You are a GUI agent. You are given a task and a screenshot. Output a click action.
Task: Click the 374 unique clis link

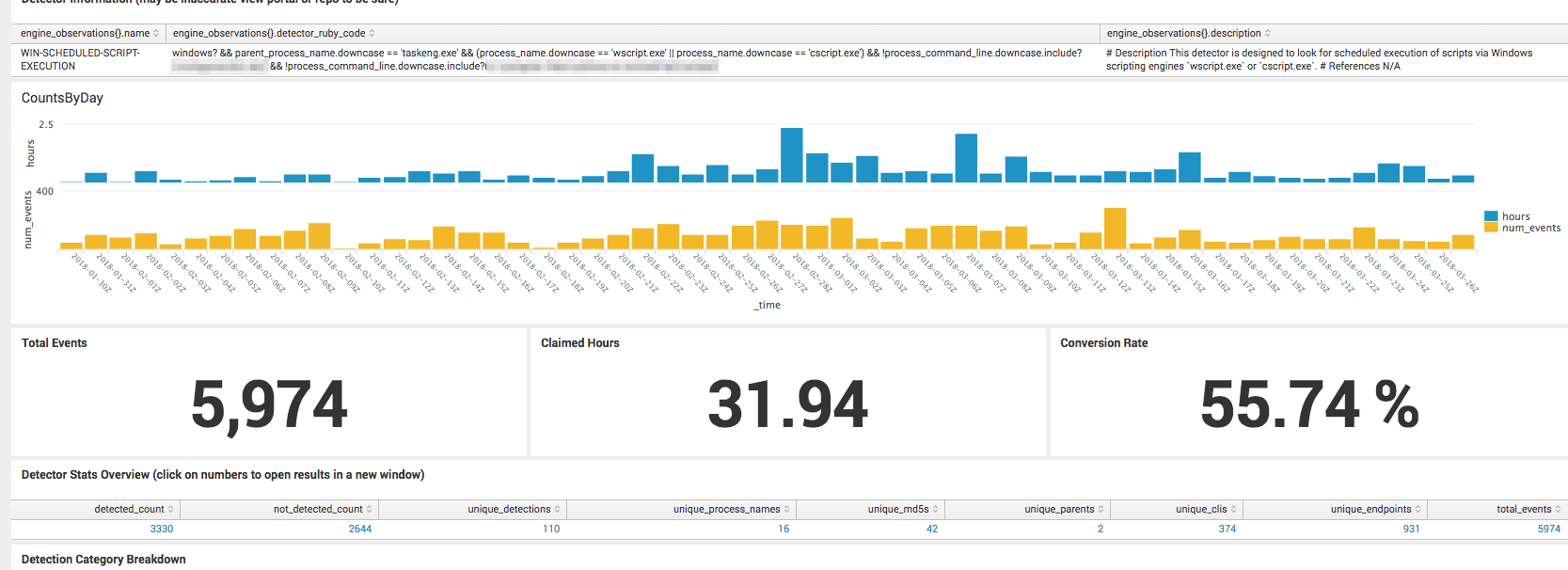click(x=1227, y=529)
